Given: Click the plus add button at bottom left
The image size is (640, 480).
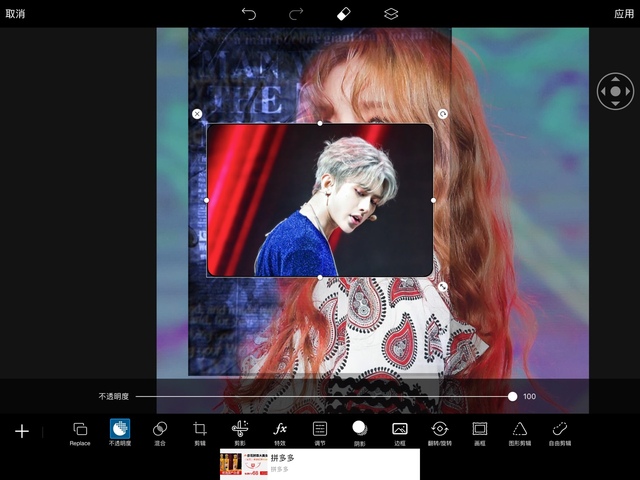Looking at the screenshot, I should [x=22, y=431].
